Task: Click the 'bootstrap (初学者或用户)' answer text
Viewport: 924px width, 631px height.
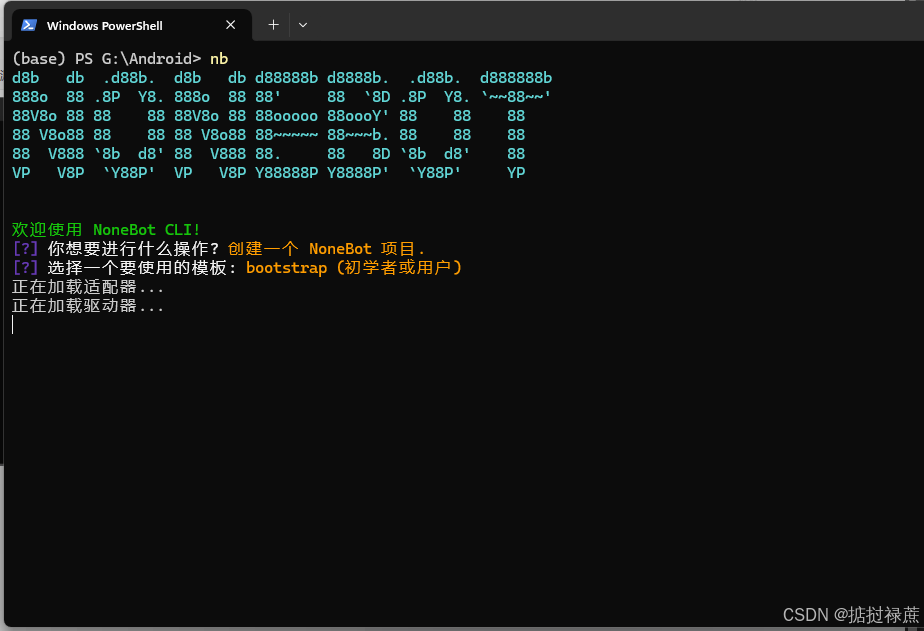Action: point(355,267)
